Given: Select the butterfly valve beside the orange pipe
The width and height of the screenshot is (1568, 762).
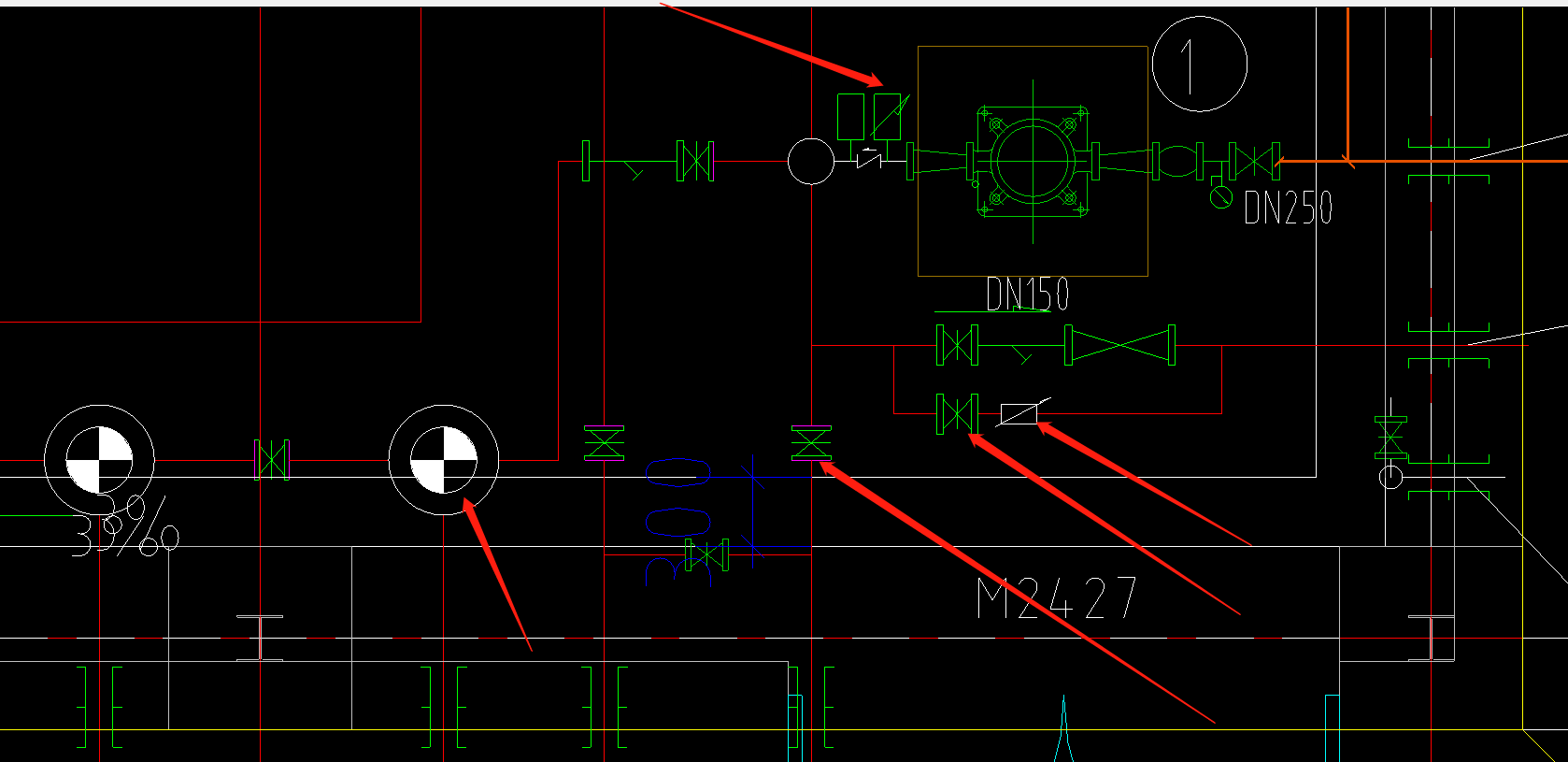Looking at the screenshot, I should [x=1255, y=161].
